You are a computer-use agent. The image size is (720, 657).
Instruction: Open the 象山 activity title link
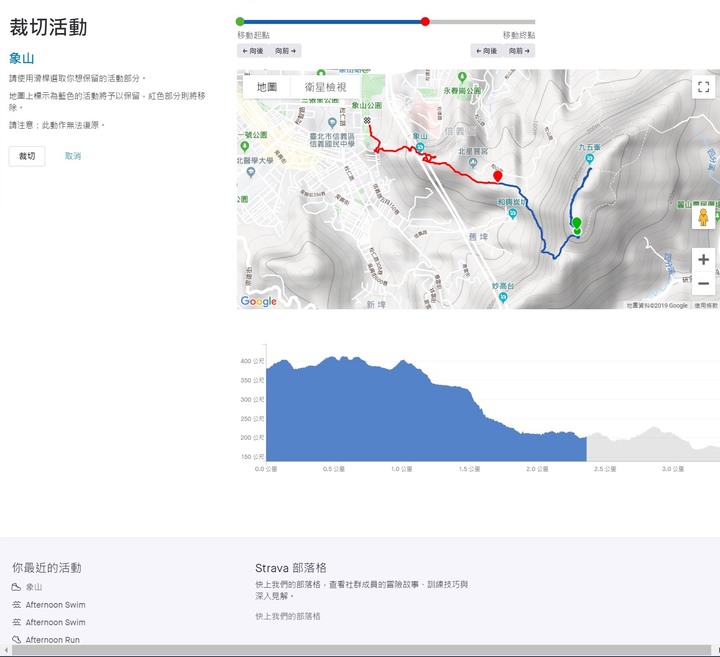tap(22, 58)
